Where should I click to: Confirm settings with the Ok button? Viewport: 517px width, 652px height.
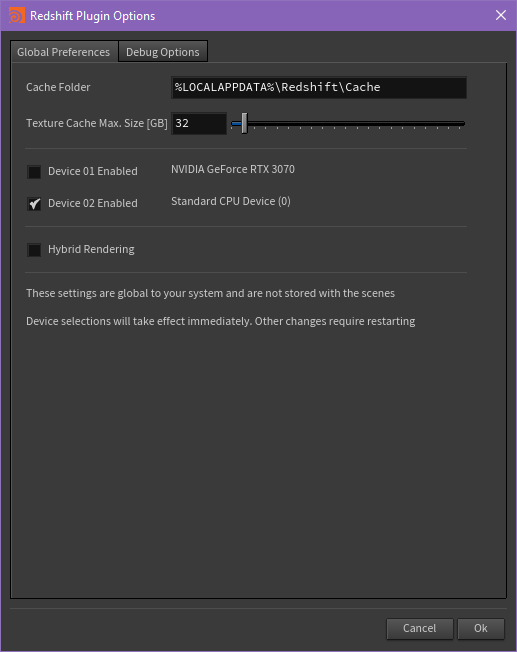click(x=481, y=628)
